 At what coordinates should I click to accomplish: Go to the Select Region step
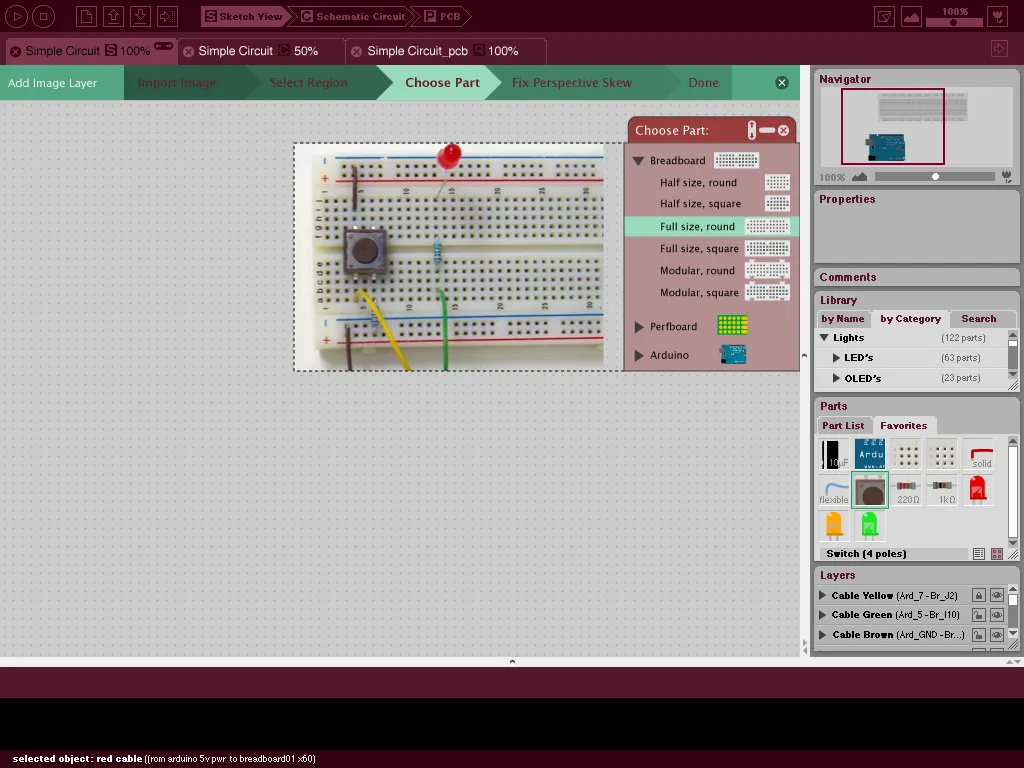pyautogui.click(x=308, y=83)
